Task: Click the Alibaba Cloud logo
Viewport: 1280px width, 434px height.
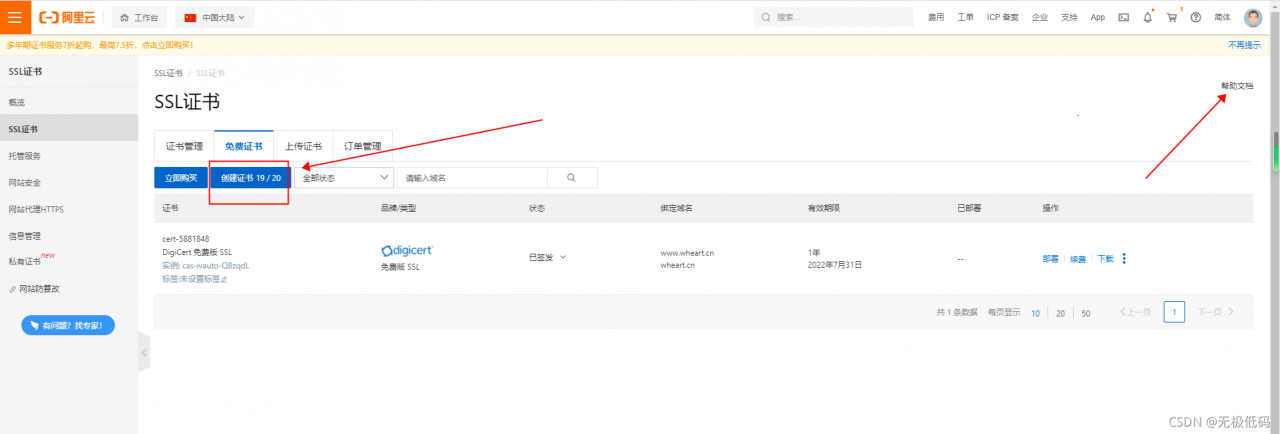Action: (69, 17)
